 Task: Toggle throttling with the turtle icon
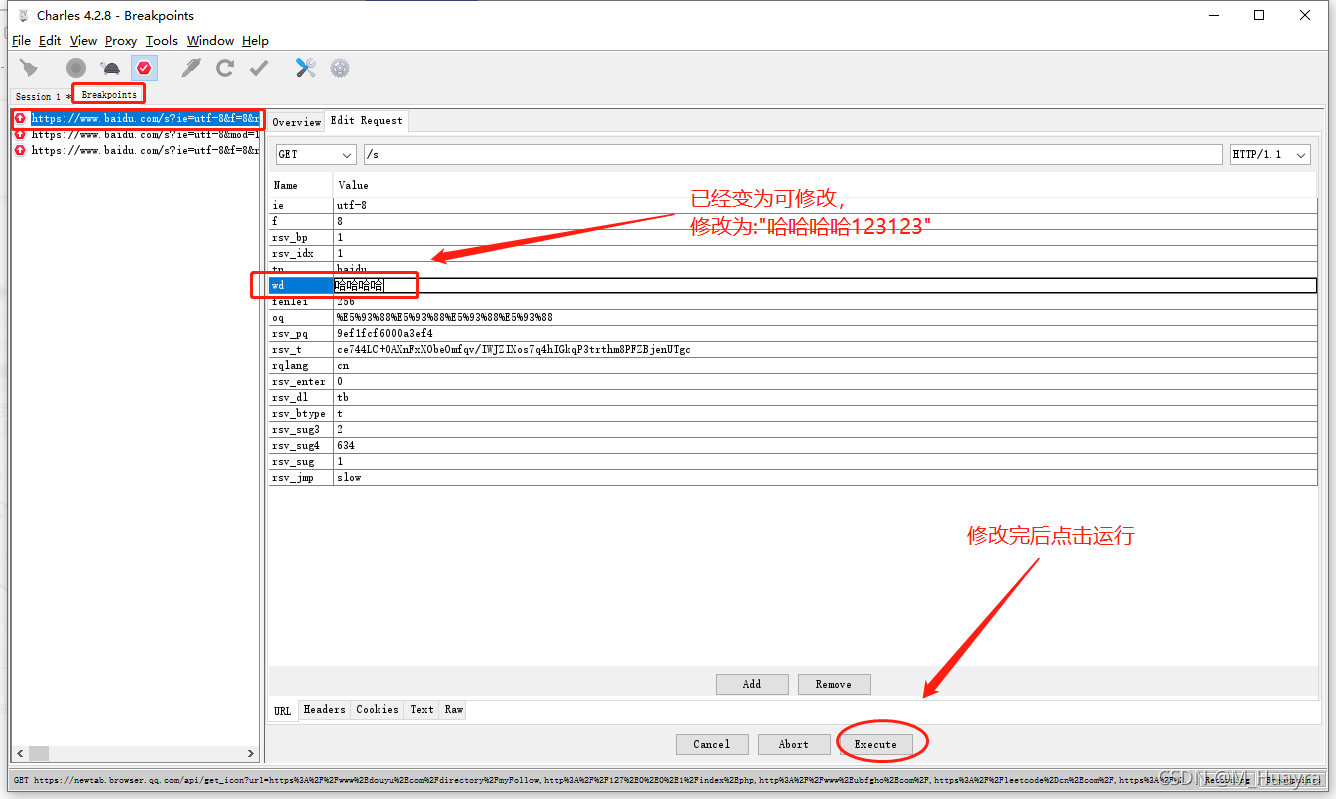click(110, 68)
